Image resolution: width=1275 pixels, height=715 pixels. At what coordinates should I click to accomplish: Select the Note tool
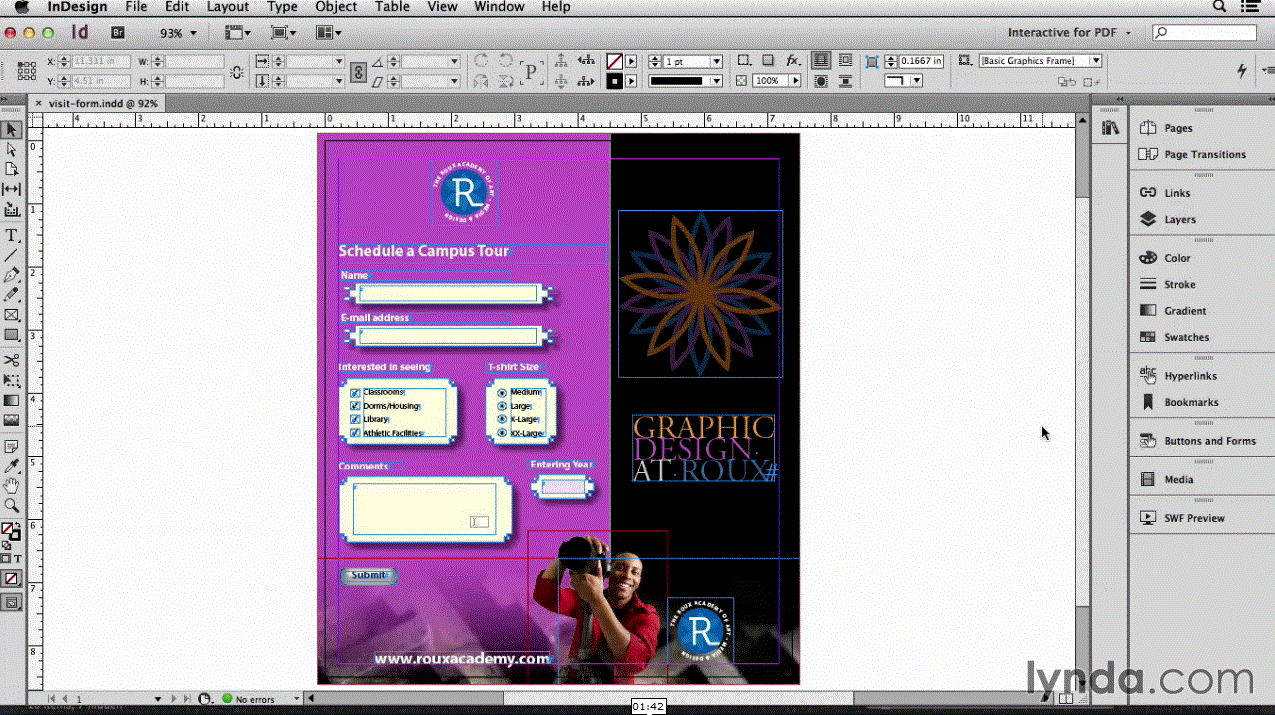tap(12, 446)
